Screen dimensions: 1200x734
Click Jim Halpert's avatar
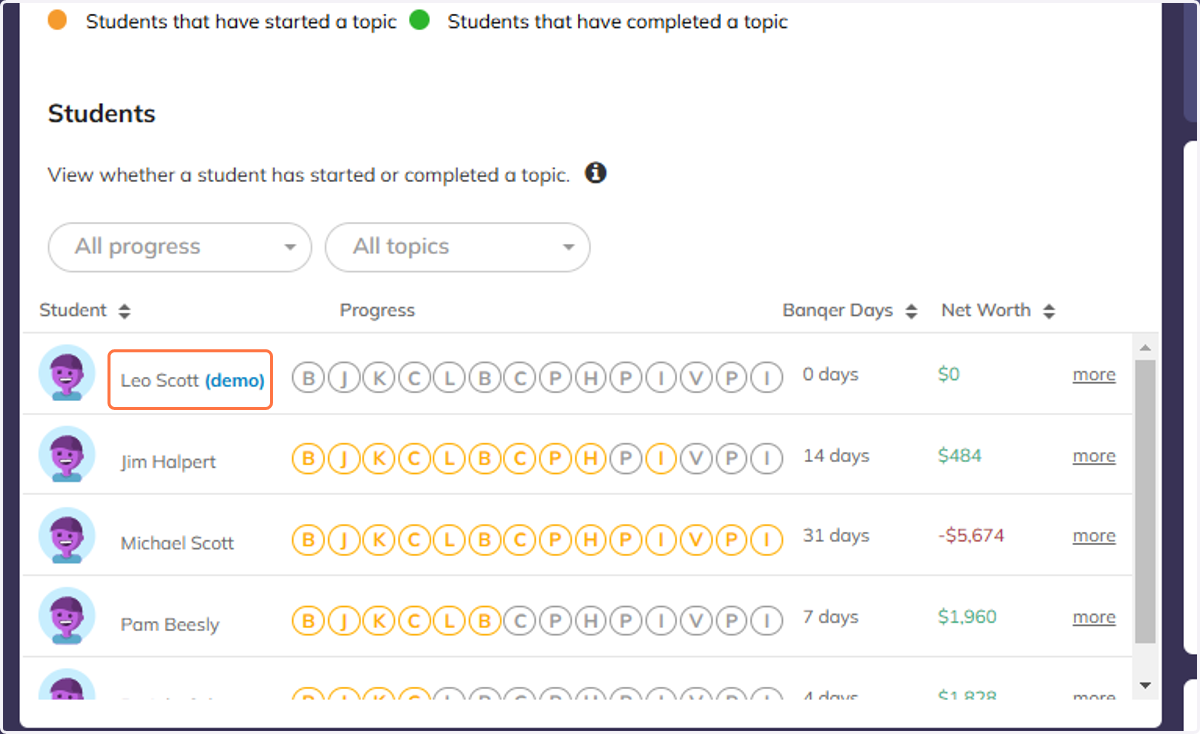coord(67,455)
